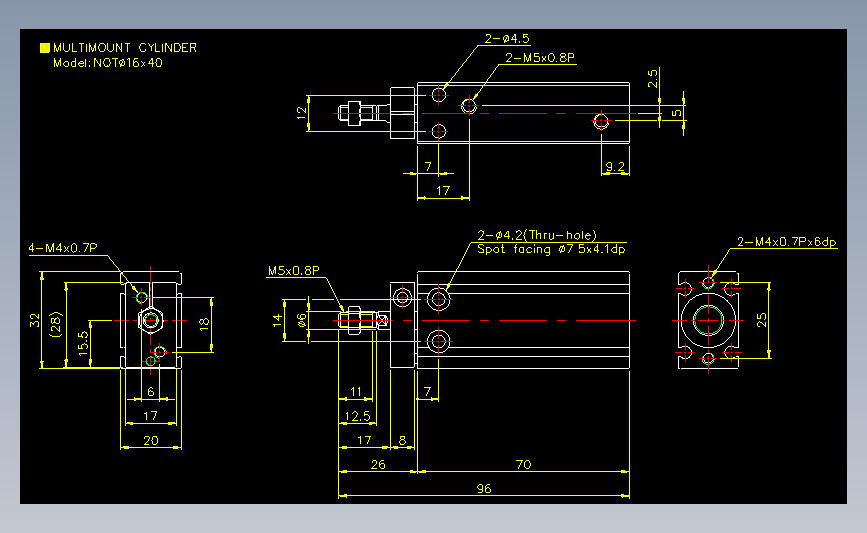Click the "32" height dimension
This screenshot has width=867, height=533.
click(35, 320)
